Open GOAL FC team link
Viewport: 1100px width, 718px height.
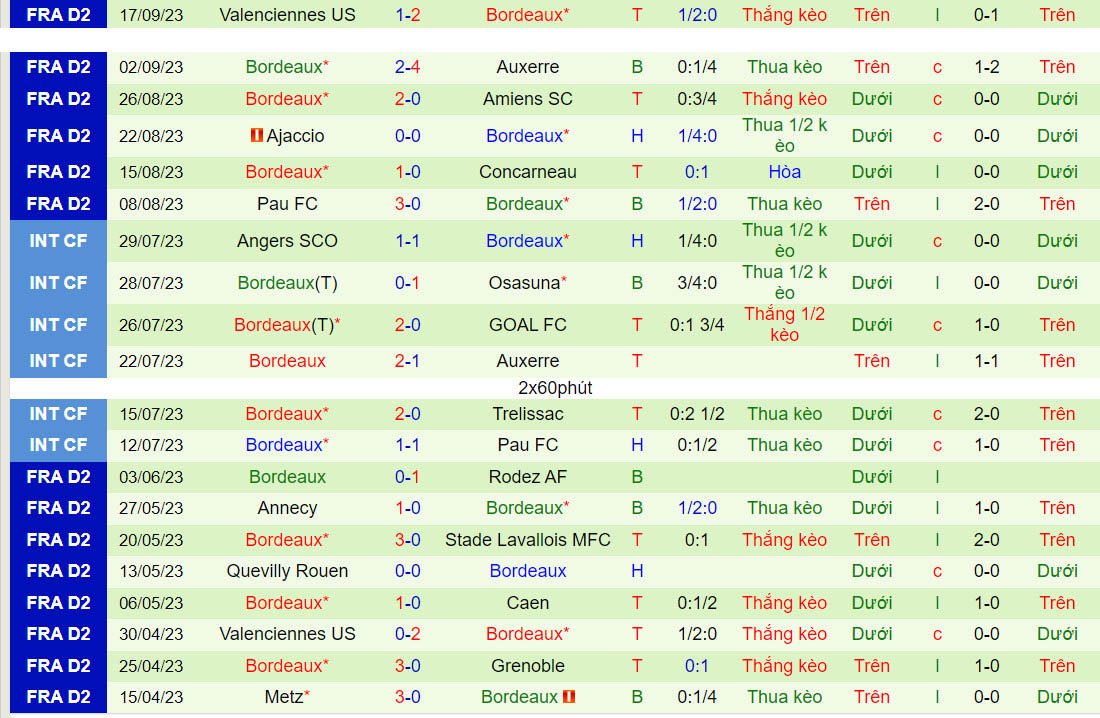point(527,325)
